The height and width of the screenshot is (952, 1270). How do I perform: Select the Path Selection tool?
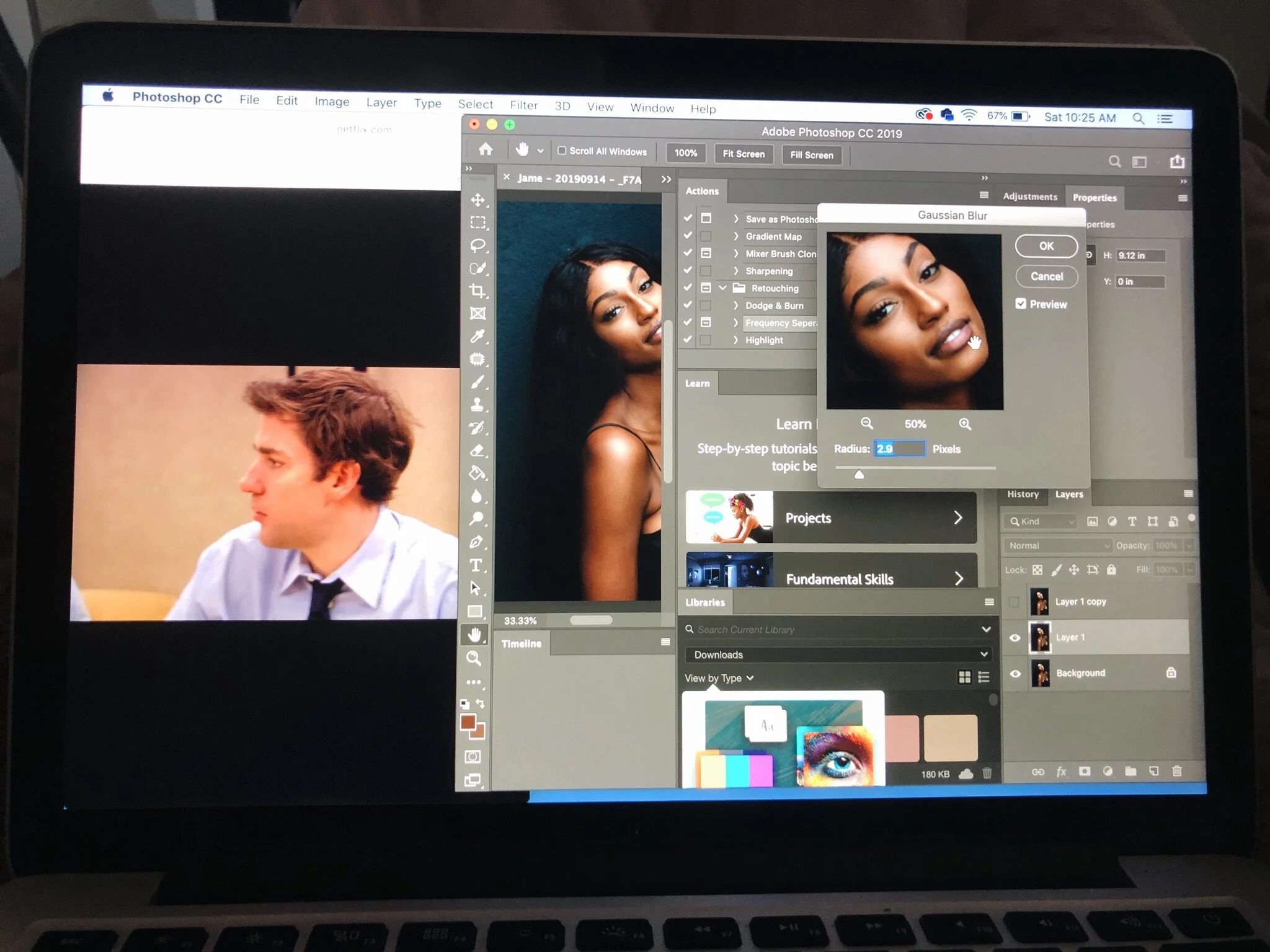click(476, 588)
